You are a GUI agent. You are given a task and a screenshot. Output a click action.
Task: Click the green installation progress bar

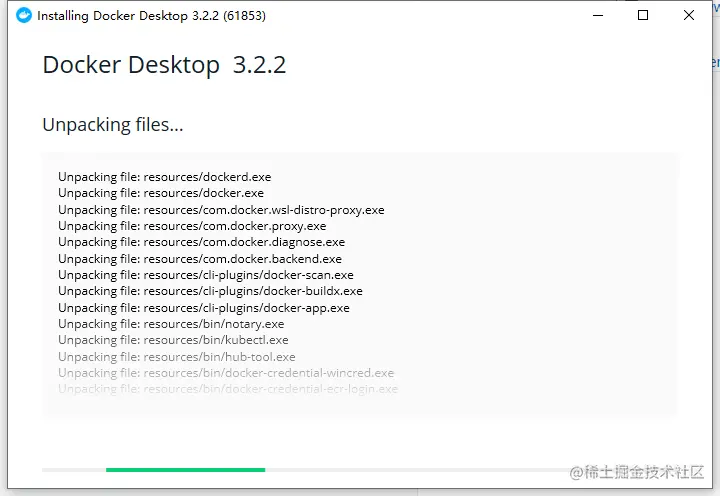coord(186,470)
